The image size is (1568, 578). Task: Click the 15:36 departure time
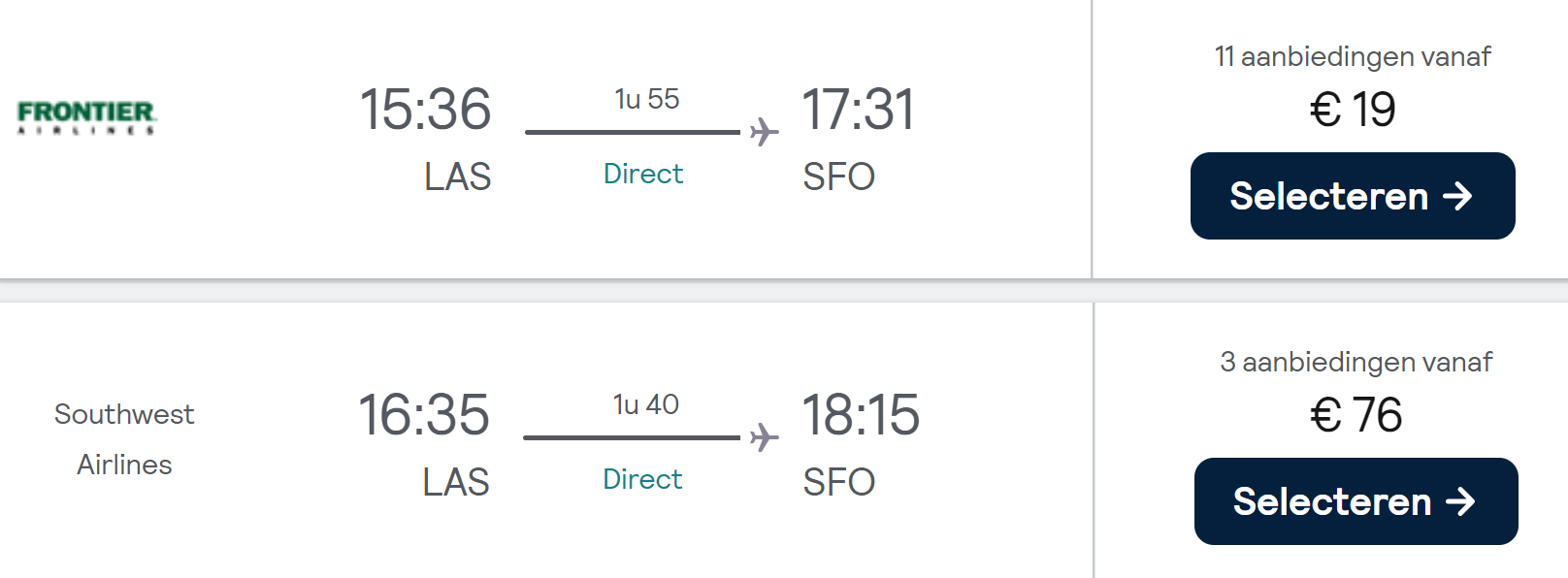[425, 109]
